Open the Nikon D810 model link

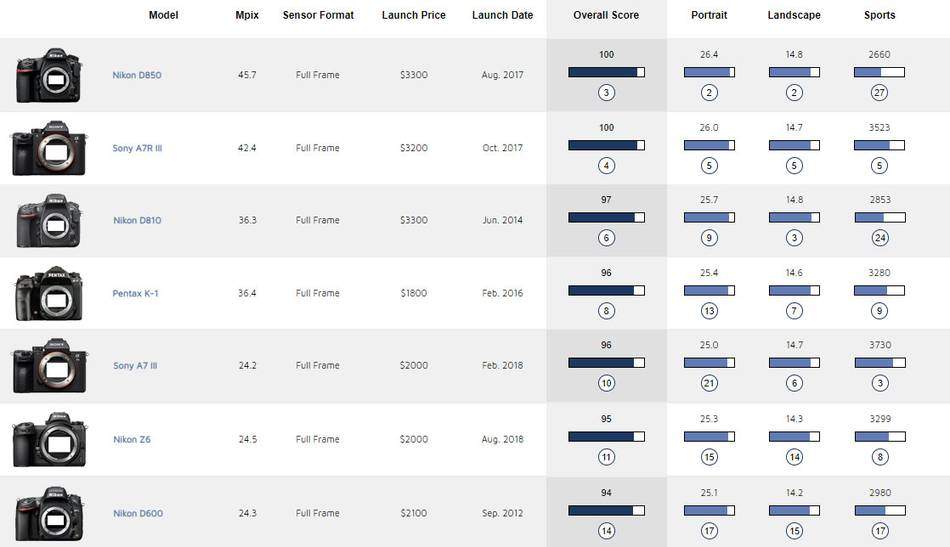[137, 220]
